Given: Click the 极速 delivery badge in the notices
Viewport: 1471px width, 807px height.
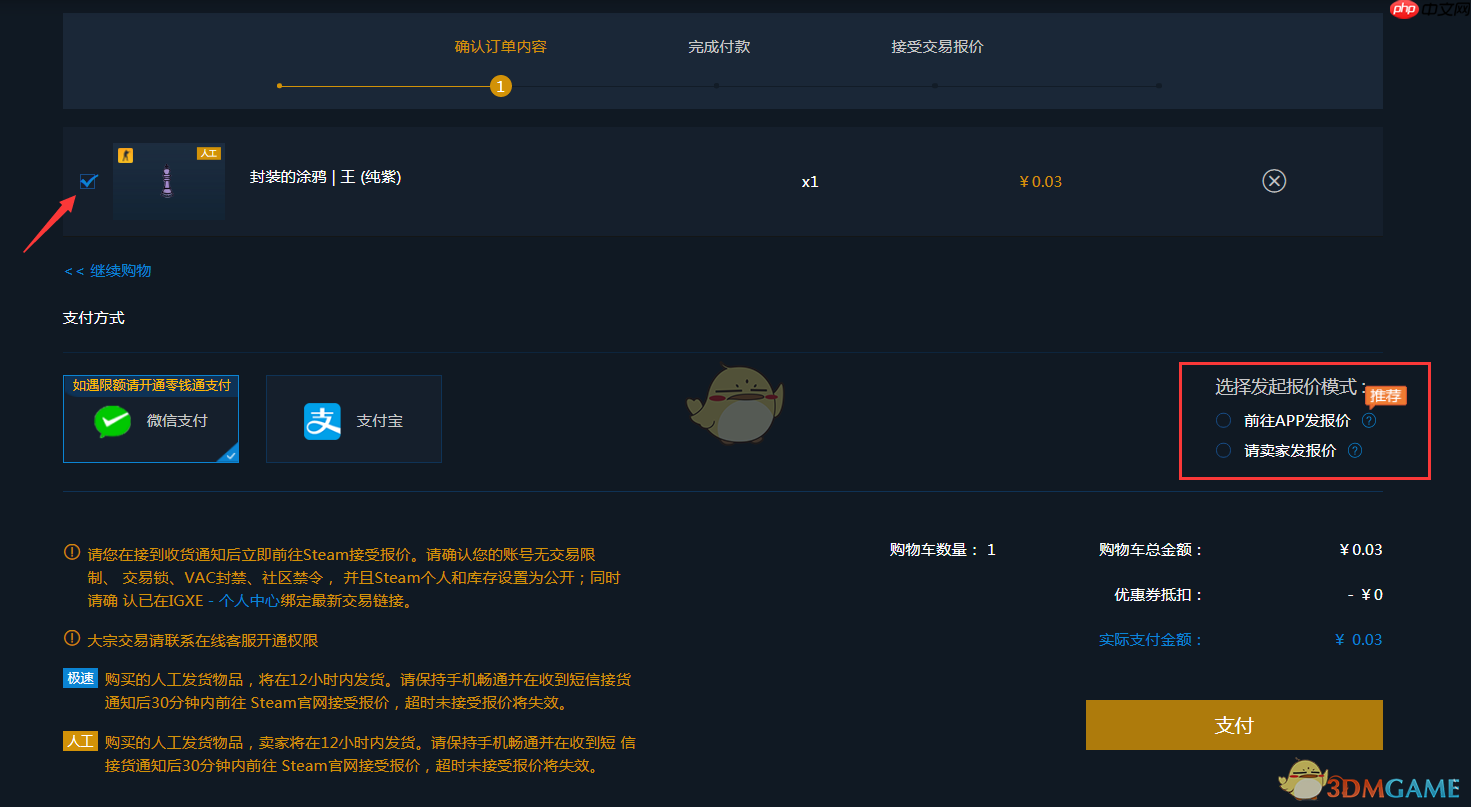Looking at the screenshot, I should click(x=80, y=678).
